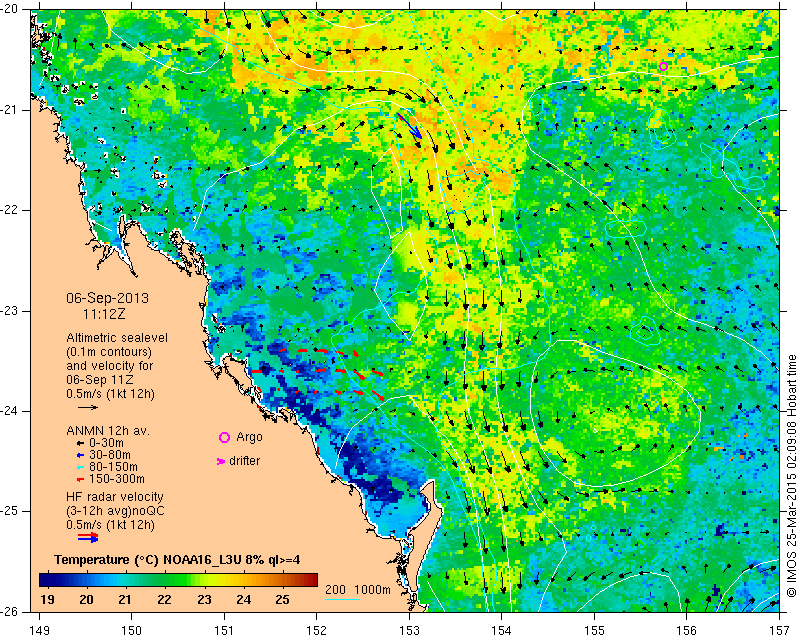
Task: Click the yellow 23°C region of colorbar
Action: [204, 580]
